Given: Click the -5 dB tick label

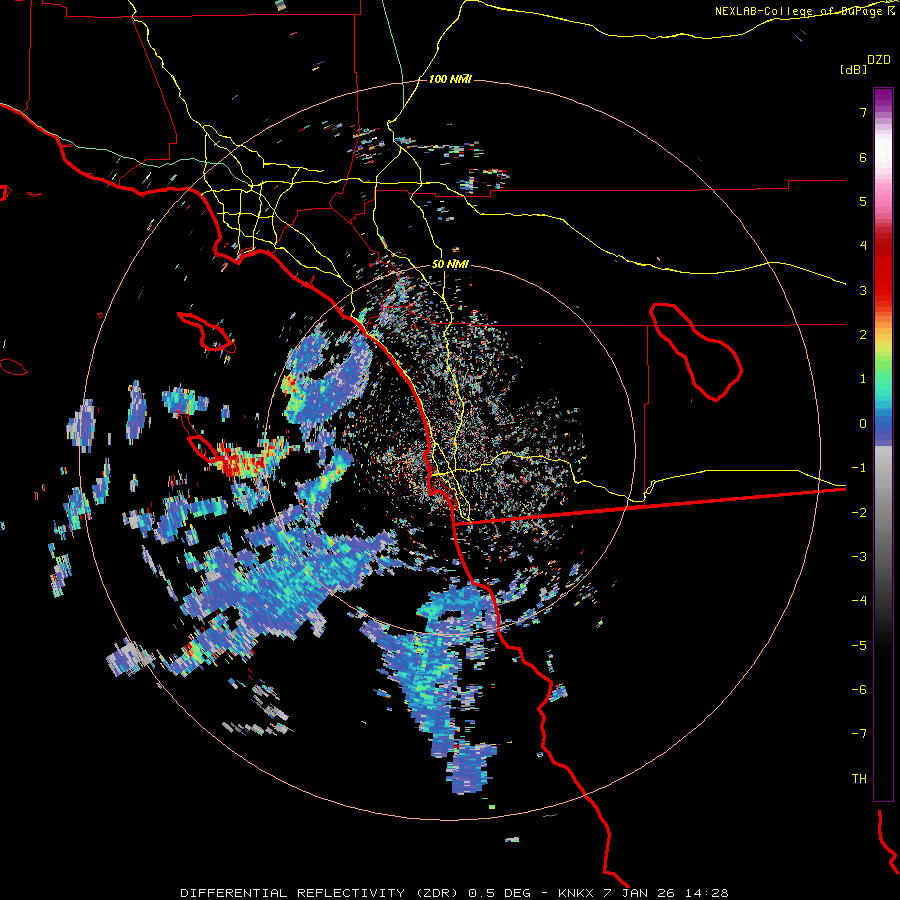Looking at the screenshot, I should [x=859, y=646].
